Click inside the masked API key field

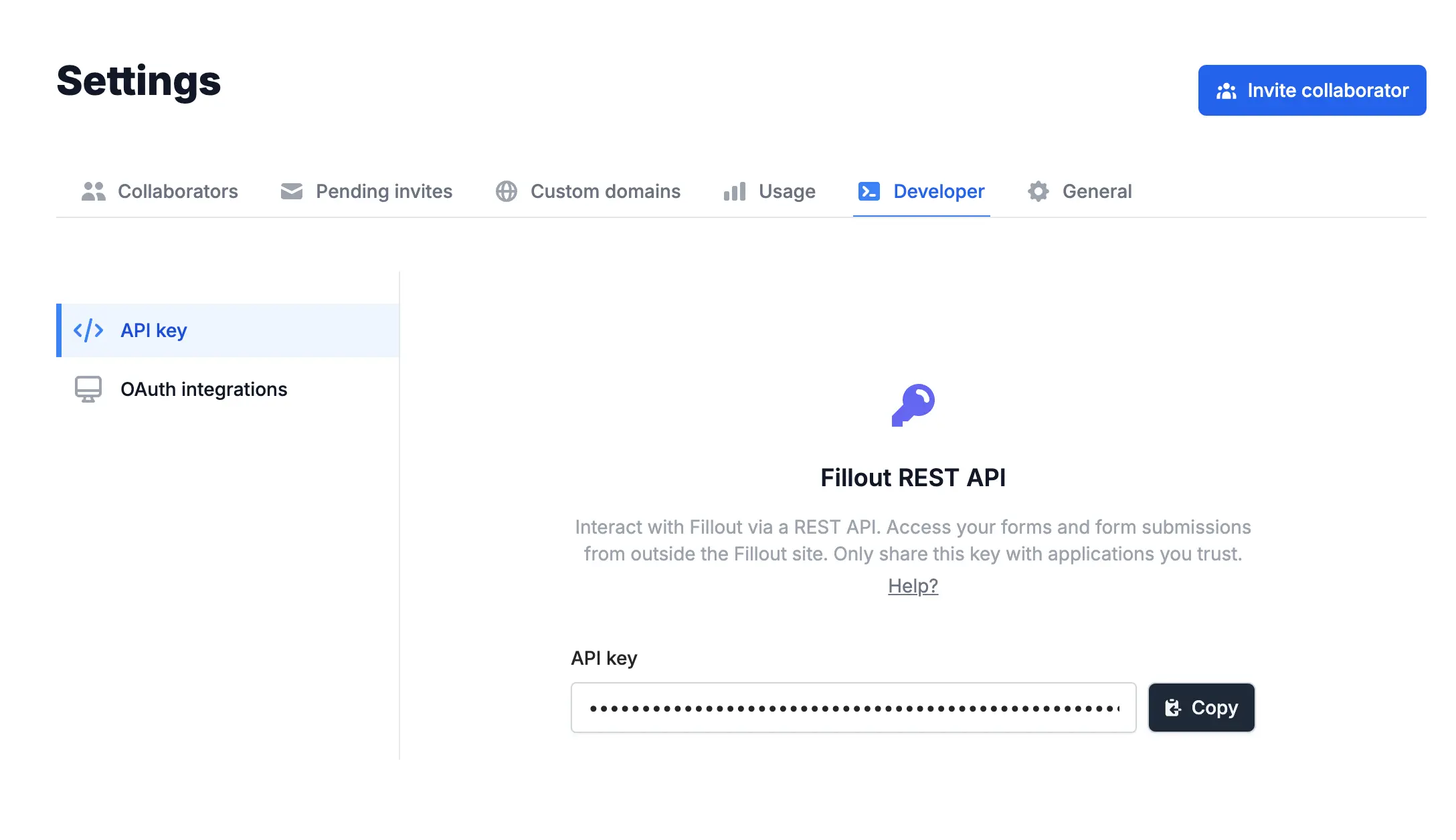[x=853, y=707]
